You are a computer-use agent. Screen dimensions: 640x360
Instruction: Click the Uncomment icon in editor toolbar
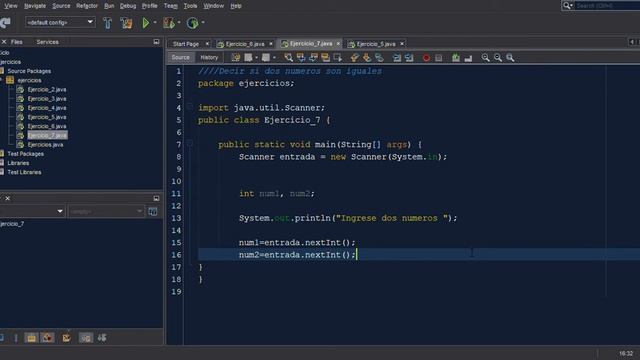click(x=468, y=58)
